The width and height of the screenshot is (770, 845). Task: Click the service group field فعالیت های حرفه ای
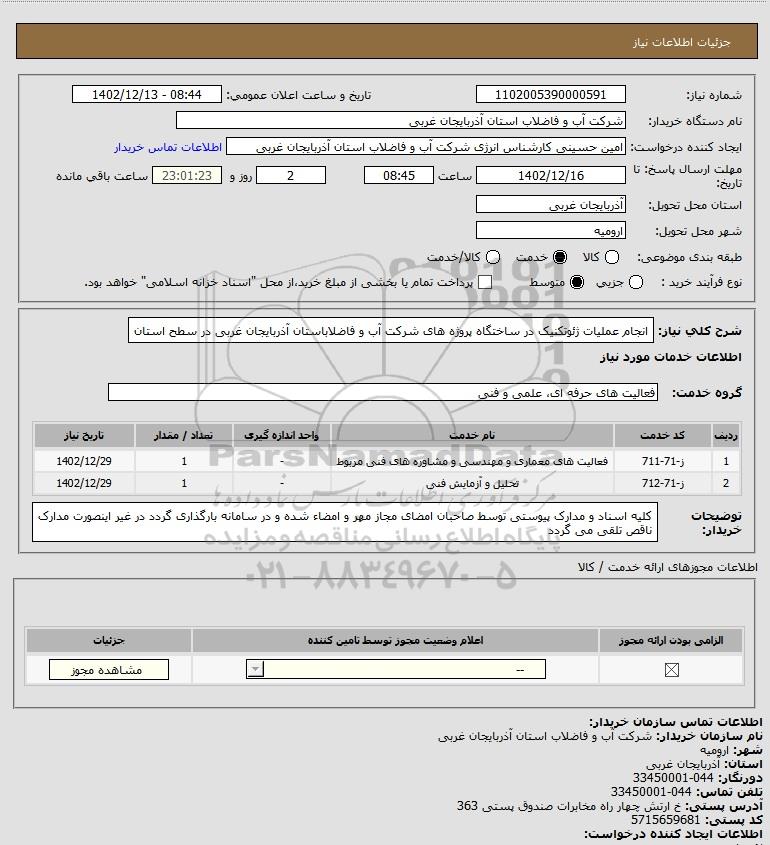(383, 393)
